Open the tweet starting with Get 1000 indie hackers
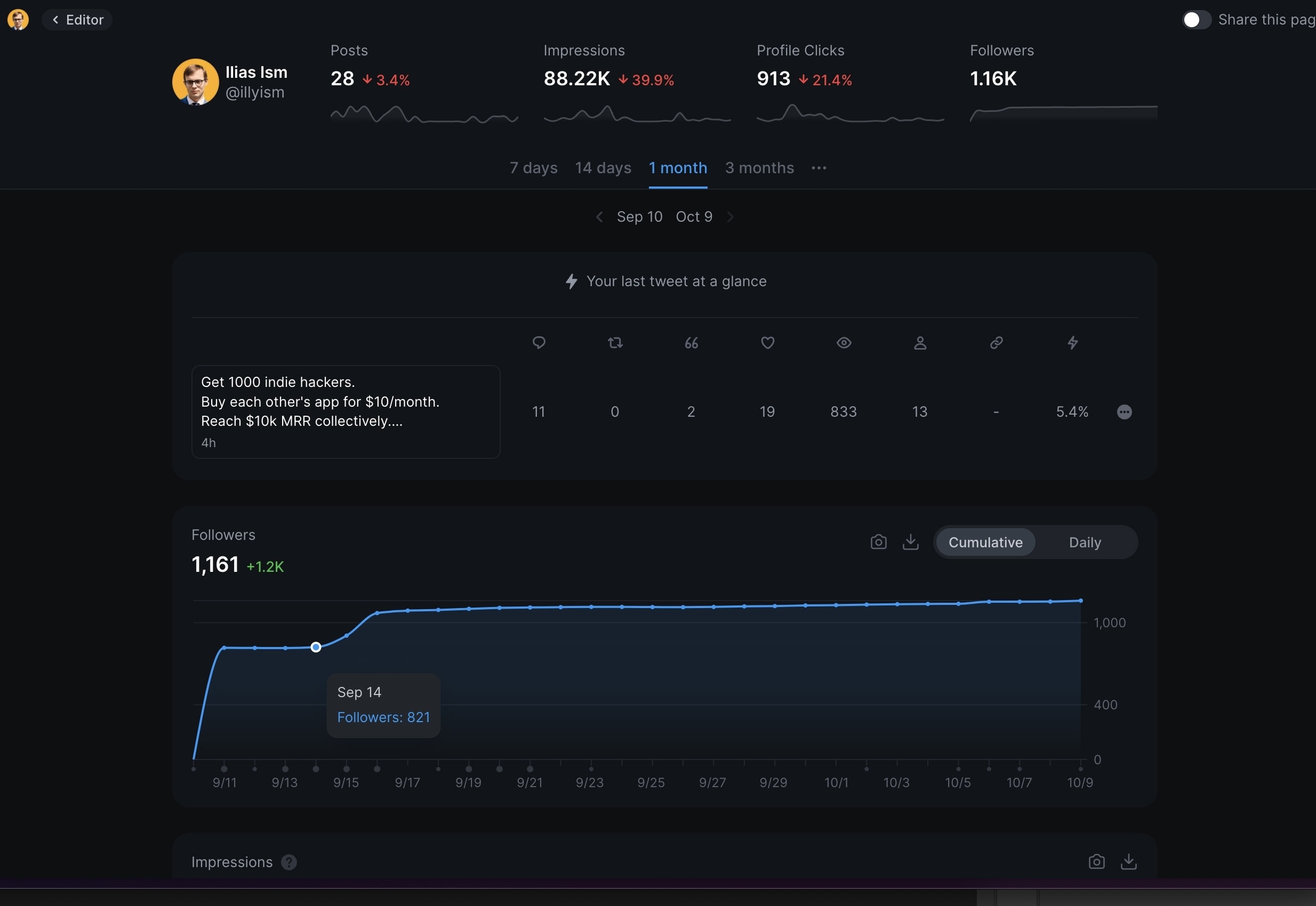Image resolution: width=1316 pixels, height=906 pixels. pyautogui.click(x=346, y=411)
